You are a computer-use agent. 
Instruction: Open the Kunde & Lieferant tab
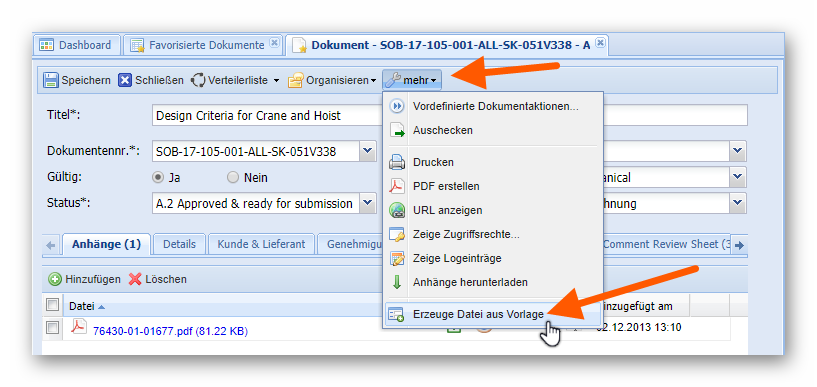tap(261, 244)
